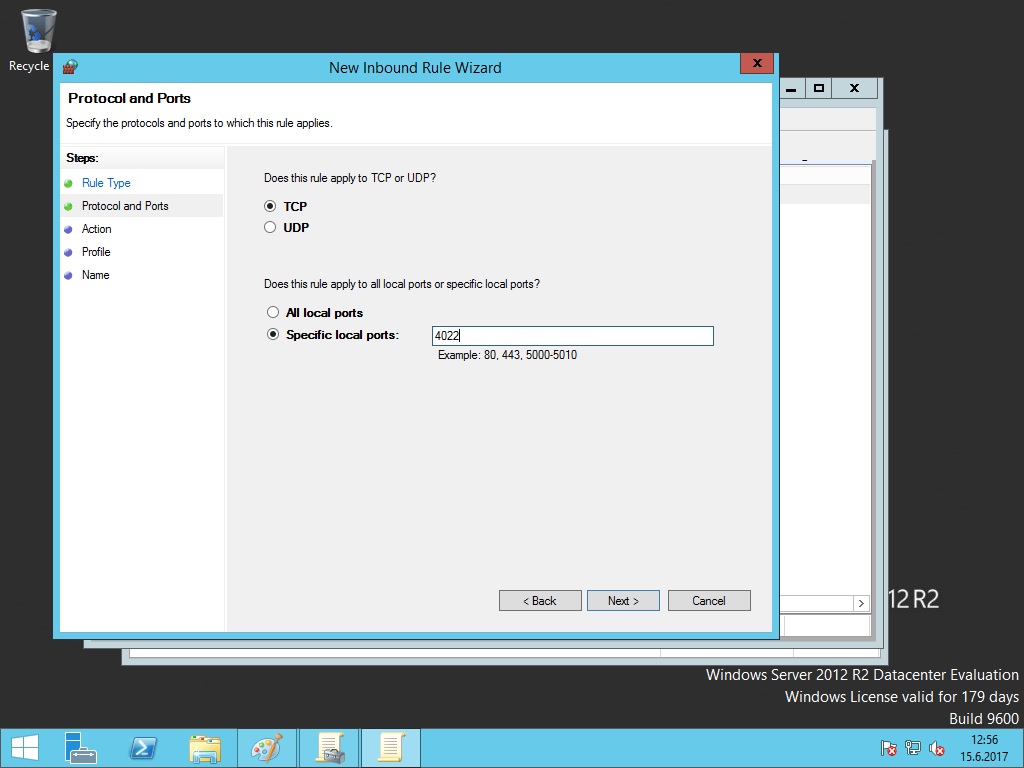The image size is (1024, 768).
Task: Click the taskbar clock showing 12:56
Action: click(x=984, y=748)
